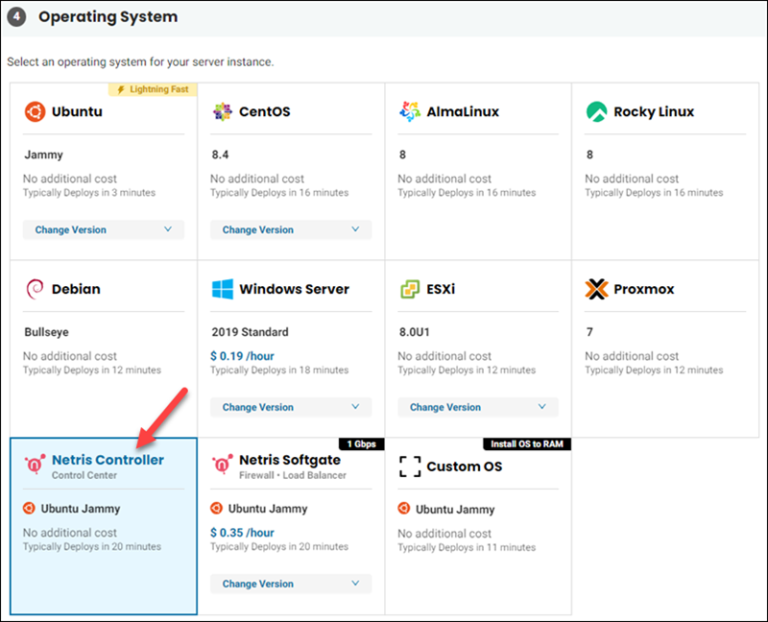Image resolution: width=768 pixels, height=622 pixels.
Task: Open Netris Softgate Change Version dropdown
Action: click(x=290, y=584)
